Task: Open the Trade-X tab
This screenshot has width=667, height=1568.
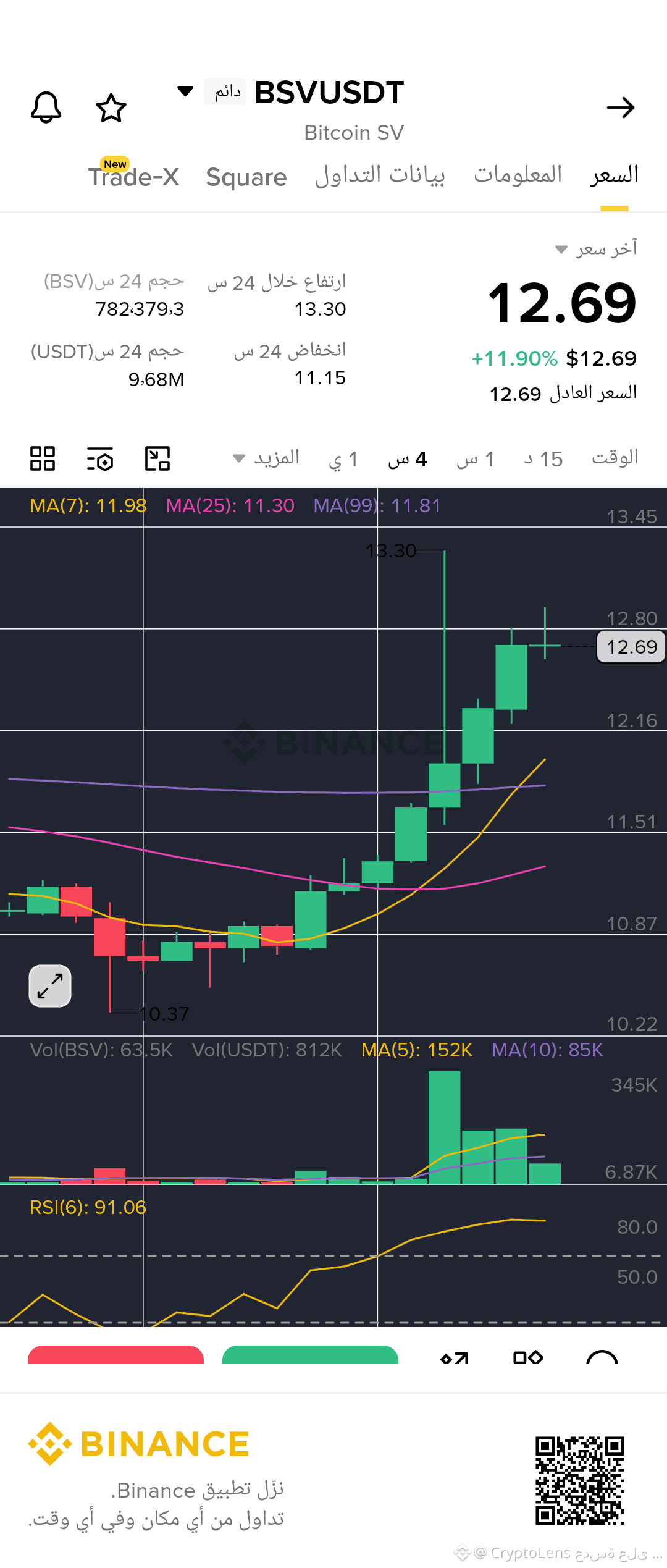Action: (133, 176)
